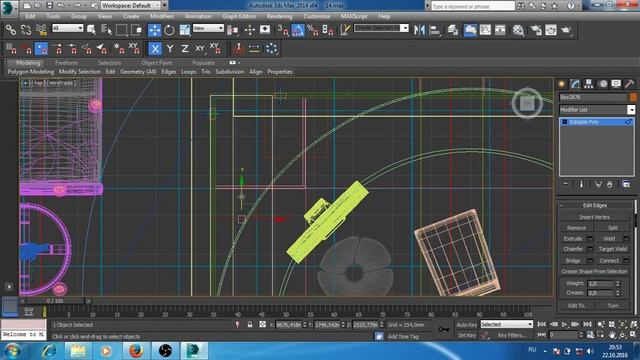Open the Polygon Modeling ribbon panel
Image resolution: width=640 pixels, height=360 pixels.
31,72
